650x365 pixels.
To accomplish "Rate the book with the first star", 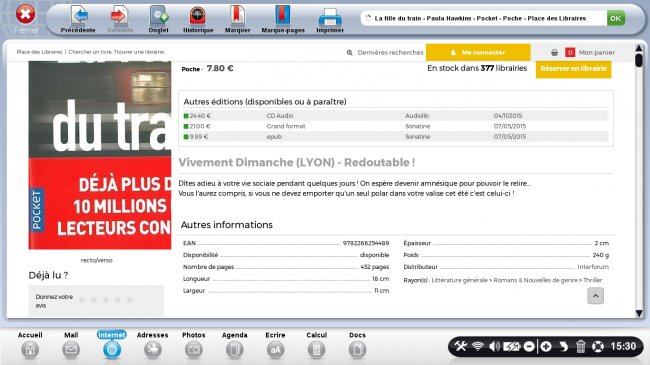I will pyautogui.click(x=82, y=299).
